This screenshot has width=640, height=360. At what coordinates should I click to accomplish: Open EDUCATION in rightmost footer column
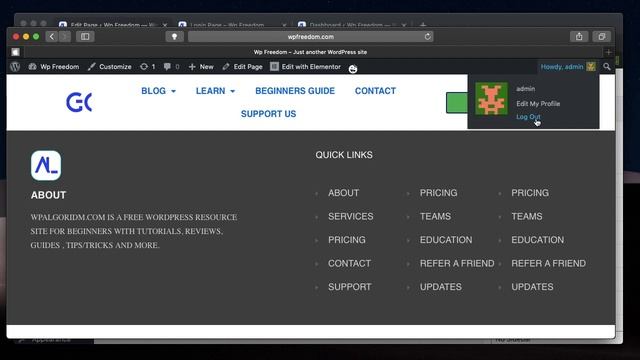point(538,240)
